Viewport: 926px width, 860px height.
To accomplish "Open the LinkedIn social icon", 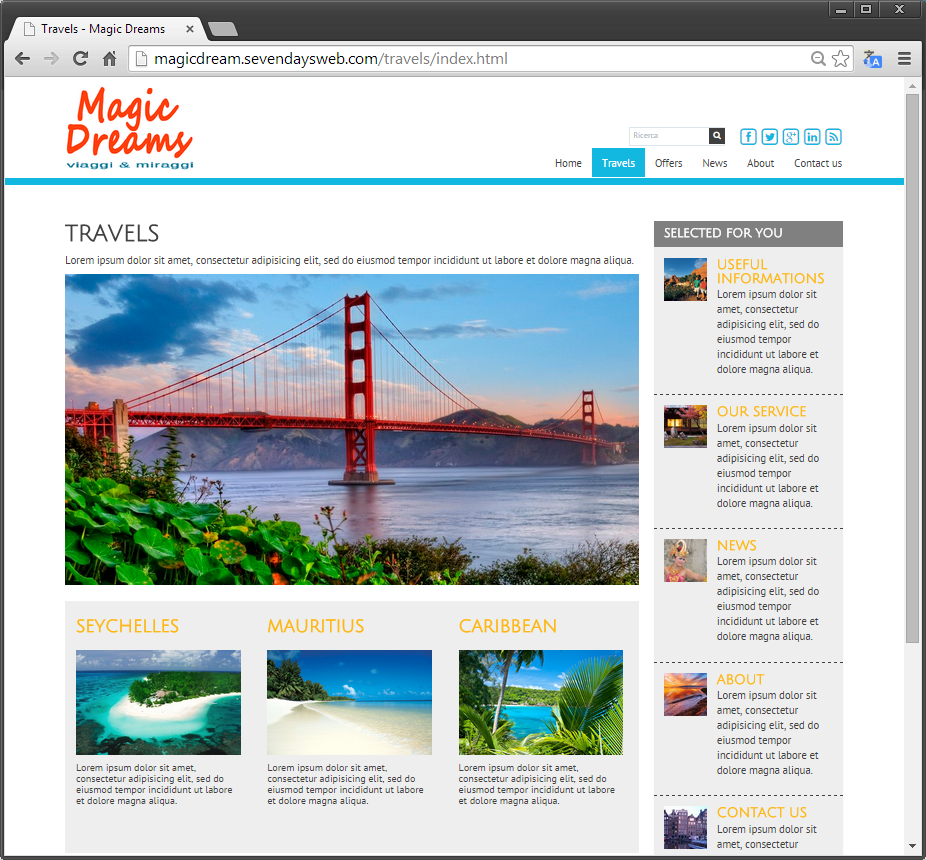I will coord(812,137).
